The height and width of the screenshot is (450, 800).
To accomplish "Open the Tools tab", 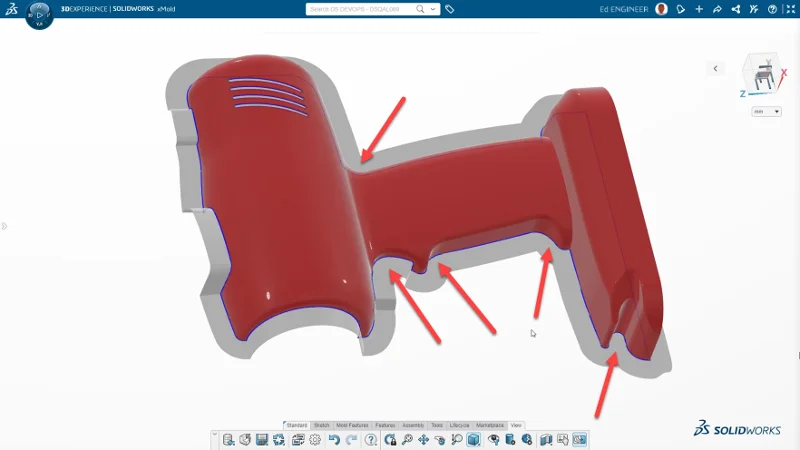I will [437, 425].
